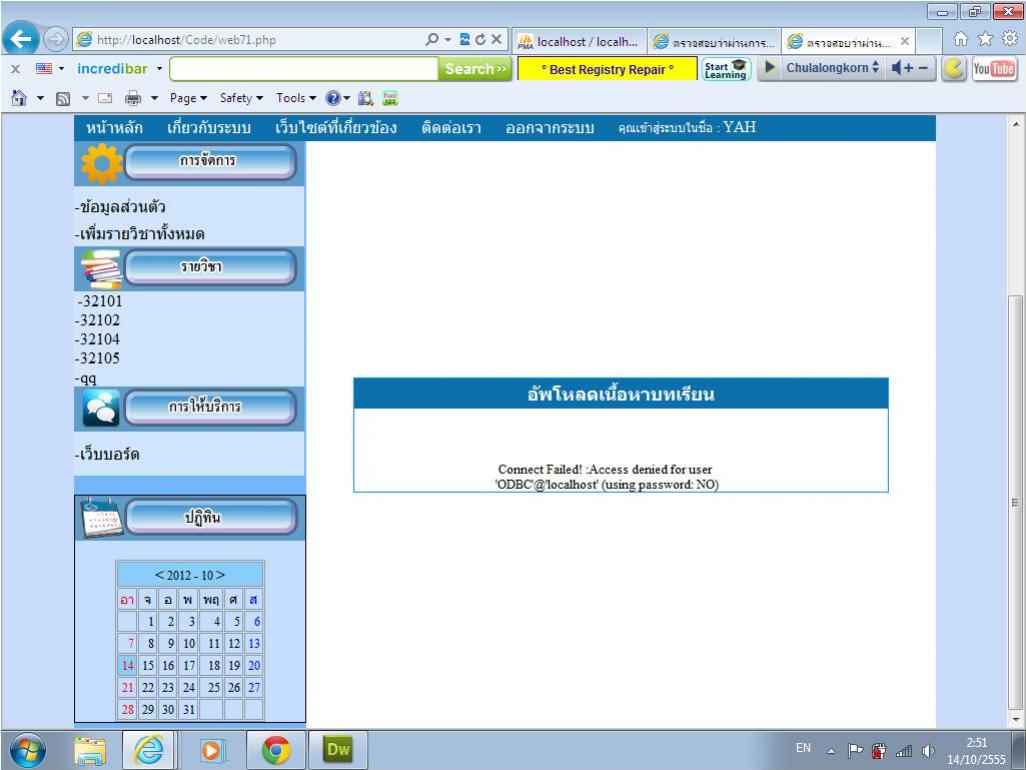
Task: Open the Safety dropdown menu
Action: pyautogui.click(x=241, y=98)
